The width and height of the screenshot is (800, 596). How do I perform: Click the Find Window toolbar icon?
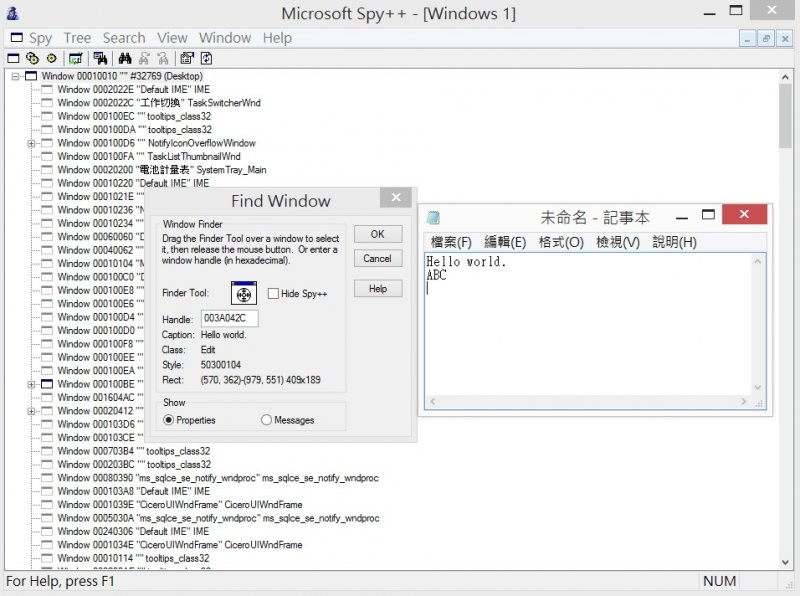coord(101,59)
